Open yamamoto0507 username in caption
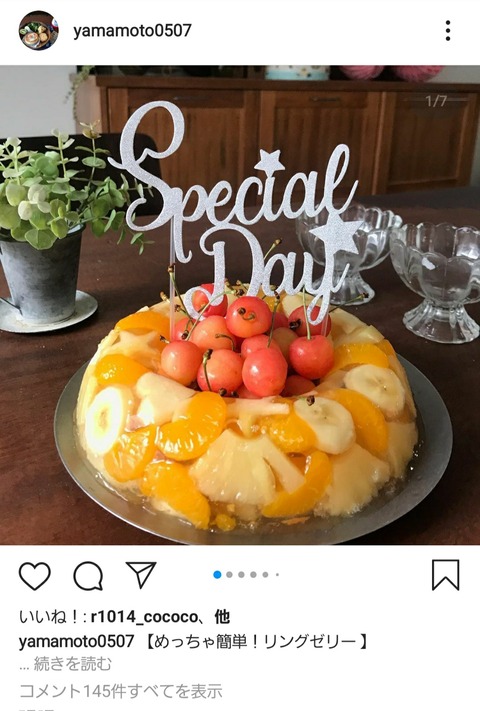This screenshot has height=711, width=480. (77, 641)
